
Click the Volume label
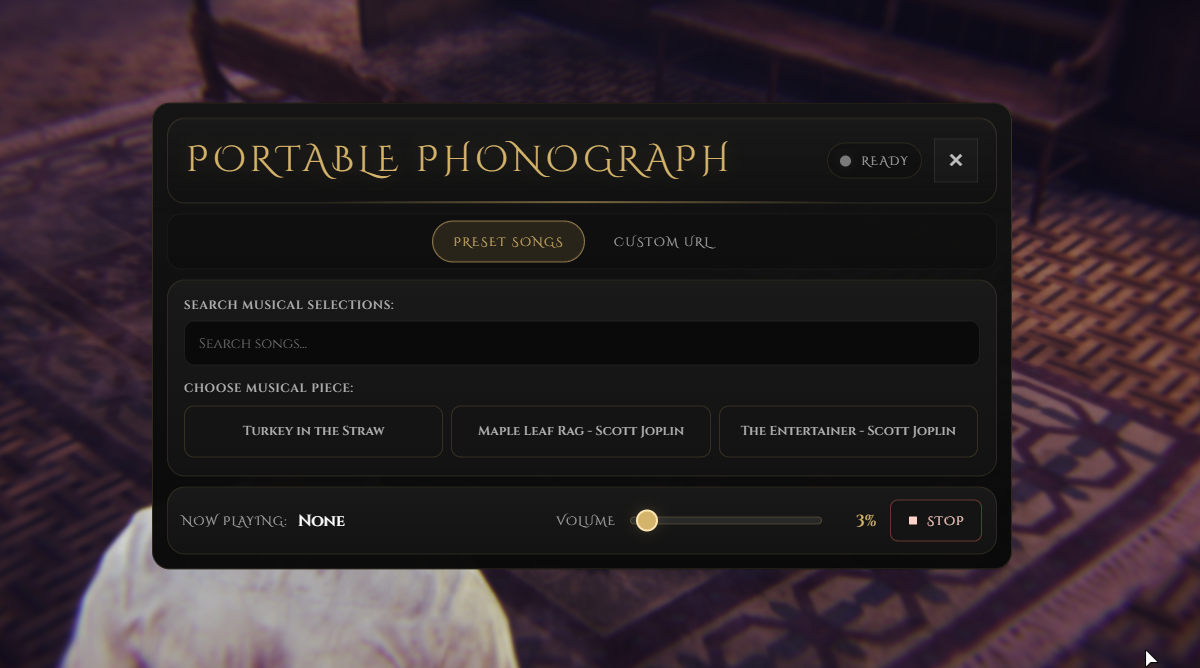click(586, 521)
